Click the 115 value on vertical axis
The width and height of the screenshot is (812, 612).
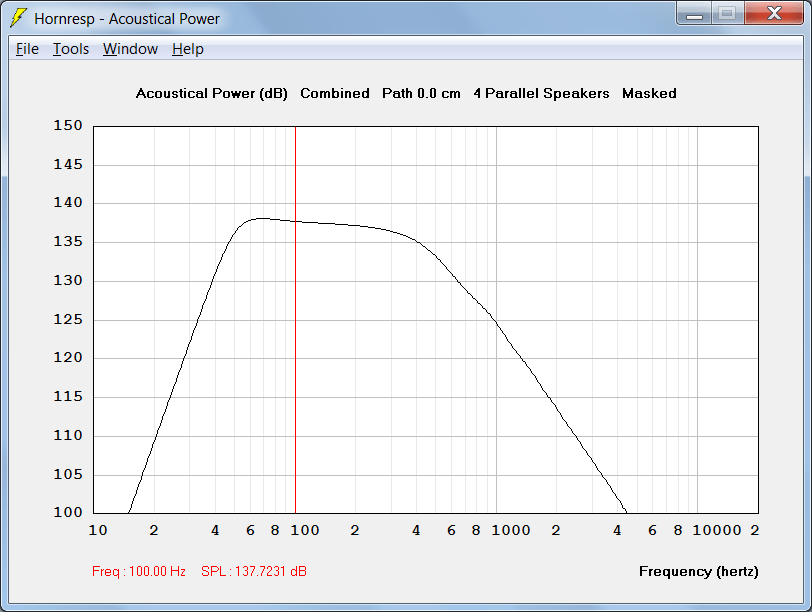coord(68,396)
